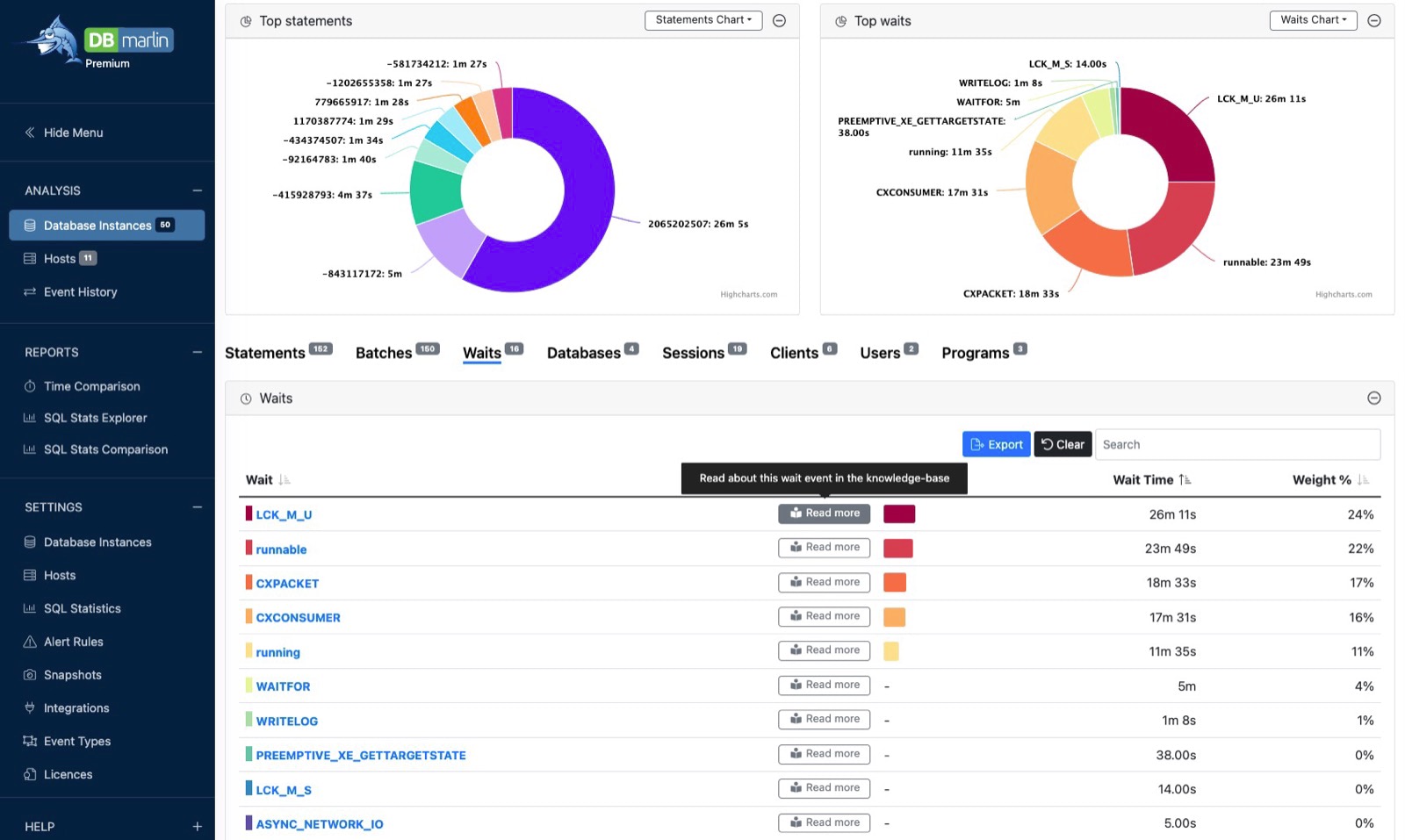Read more about WRITELOG
Screen dimensions: 1405x840
(824, 720)
